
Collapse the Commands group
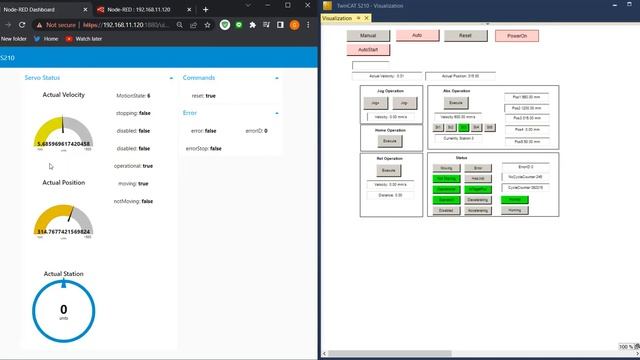pyautogui.click(x=277, y=78)
